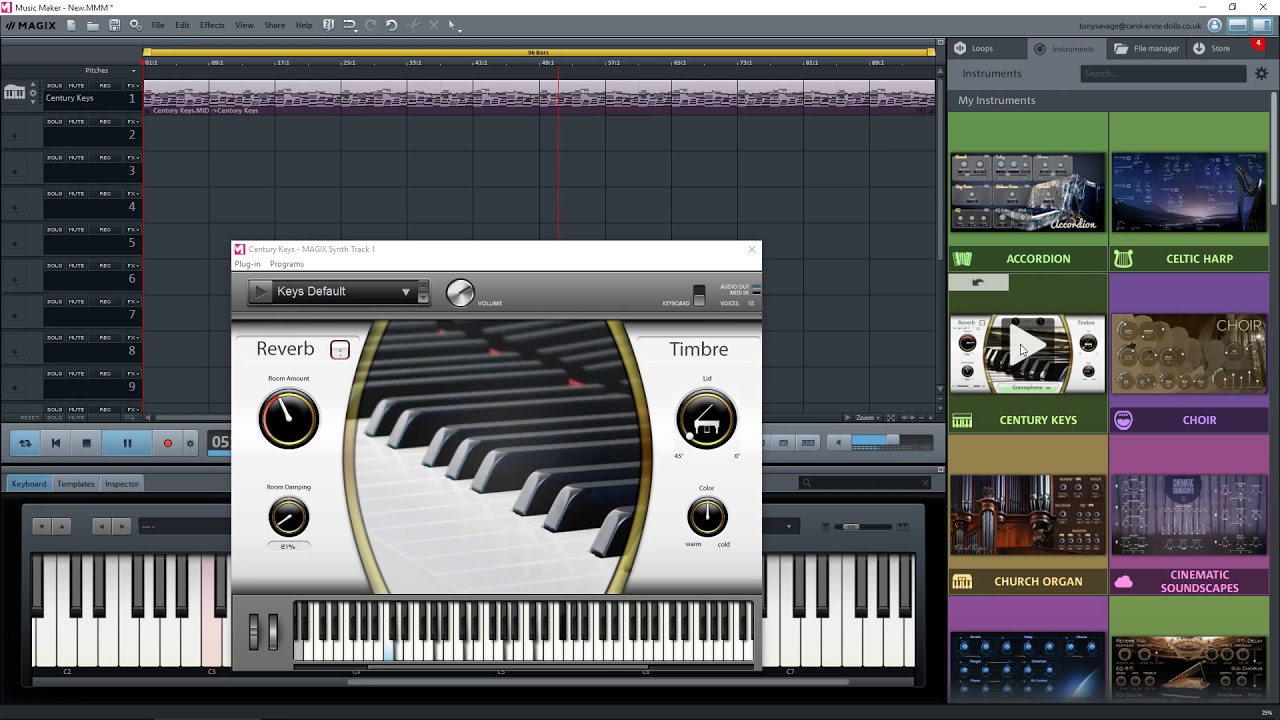
Task: Cut selection with the scissors icon
Action: point(413,25)
